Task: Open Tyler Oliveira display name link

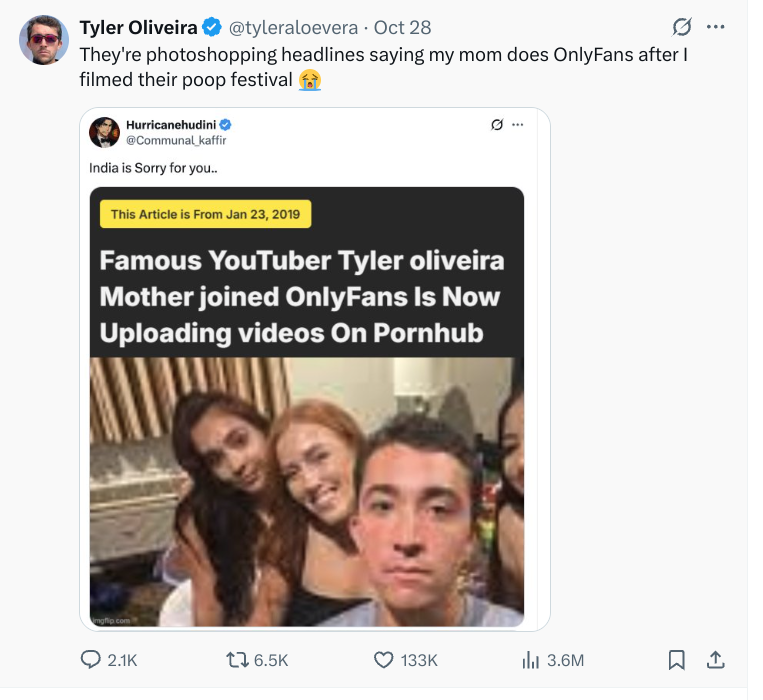Action: (x=138, y=27)
